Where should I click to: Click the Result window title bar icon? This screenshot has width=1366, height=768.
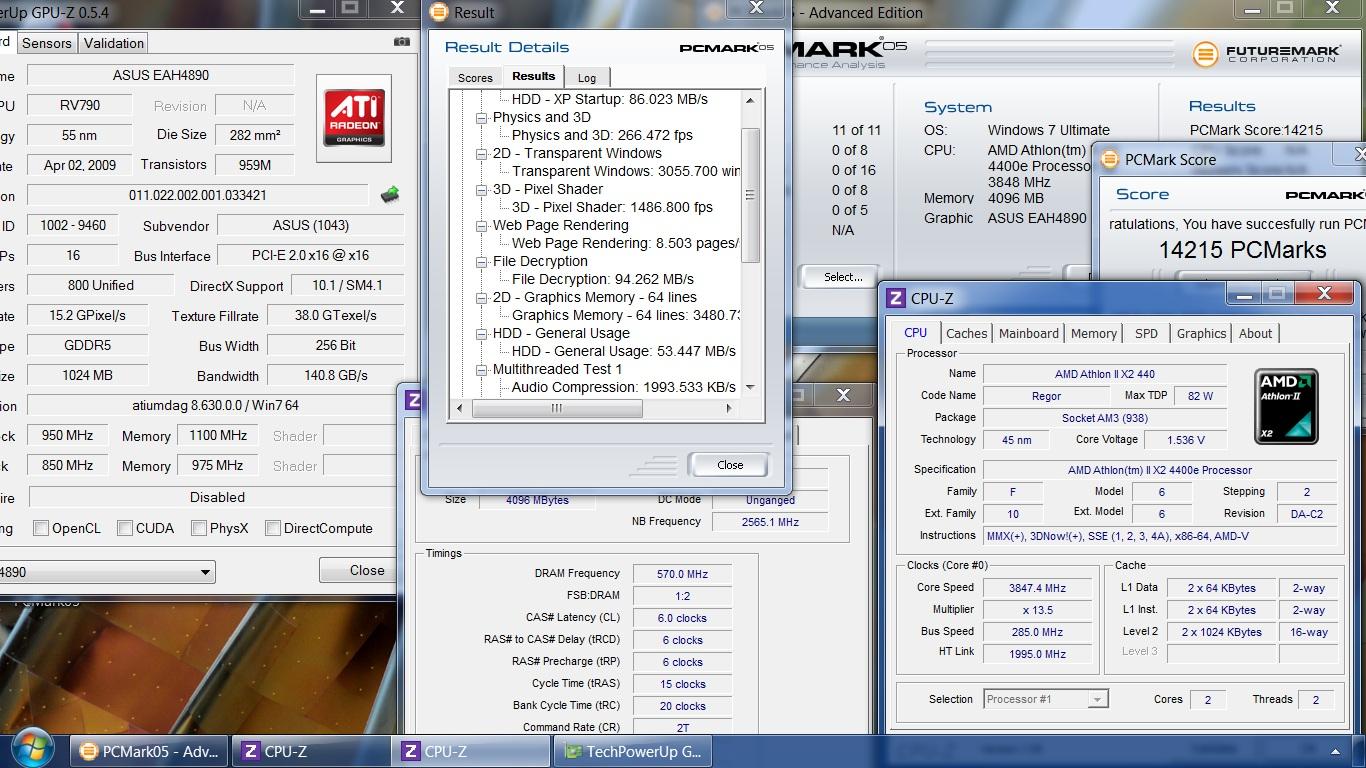coord(438,12)
